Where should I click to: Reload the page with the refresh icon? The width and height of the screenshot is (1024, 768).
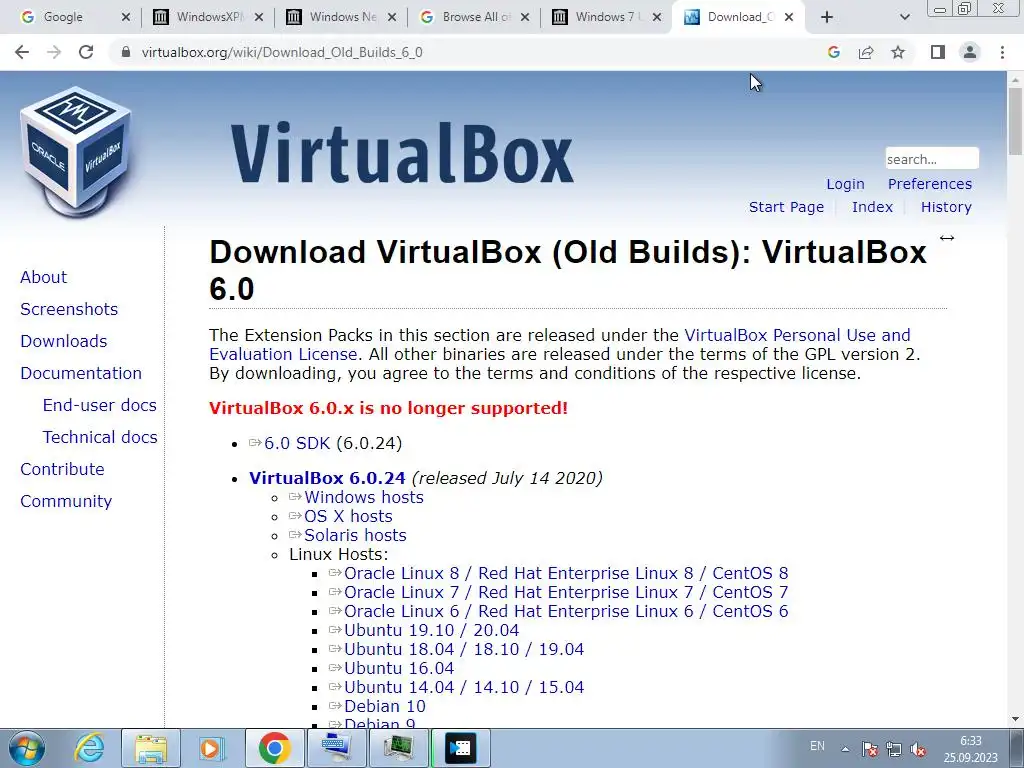pos(86,52)
